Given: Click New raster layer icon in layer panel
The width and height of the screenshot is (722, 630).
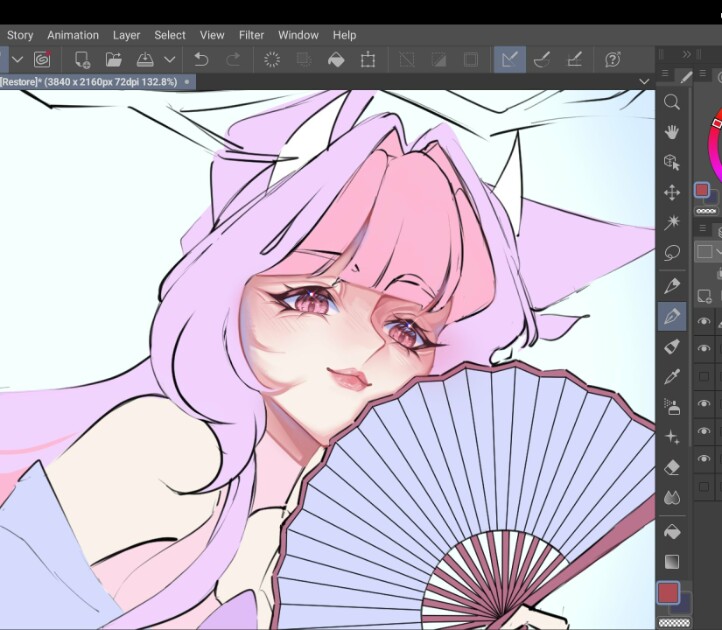Looking at the screenshot, I should tap(704, 295).
